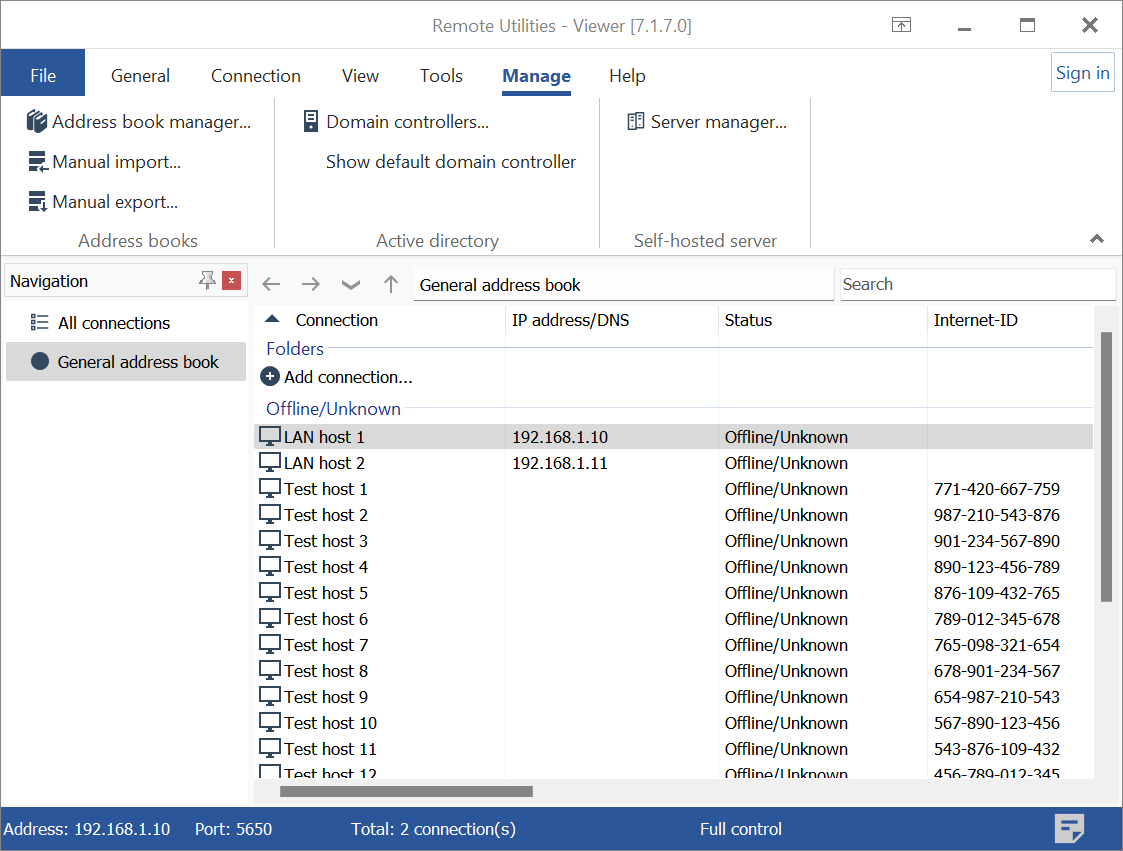The height and width of the screenshot is (851, 1123).
Task: Click the Add connection plus icon
Action: (270, 377)
